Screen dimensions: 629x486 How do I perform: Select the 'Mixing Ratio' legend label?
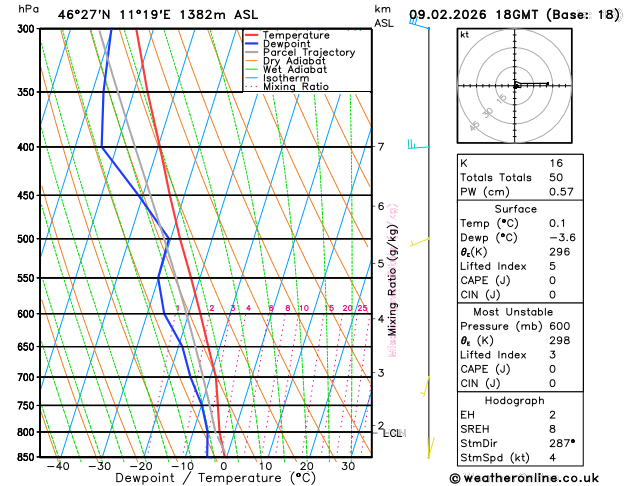coord(296,87)
